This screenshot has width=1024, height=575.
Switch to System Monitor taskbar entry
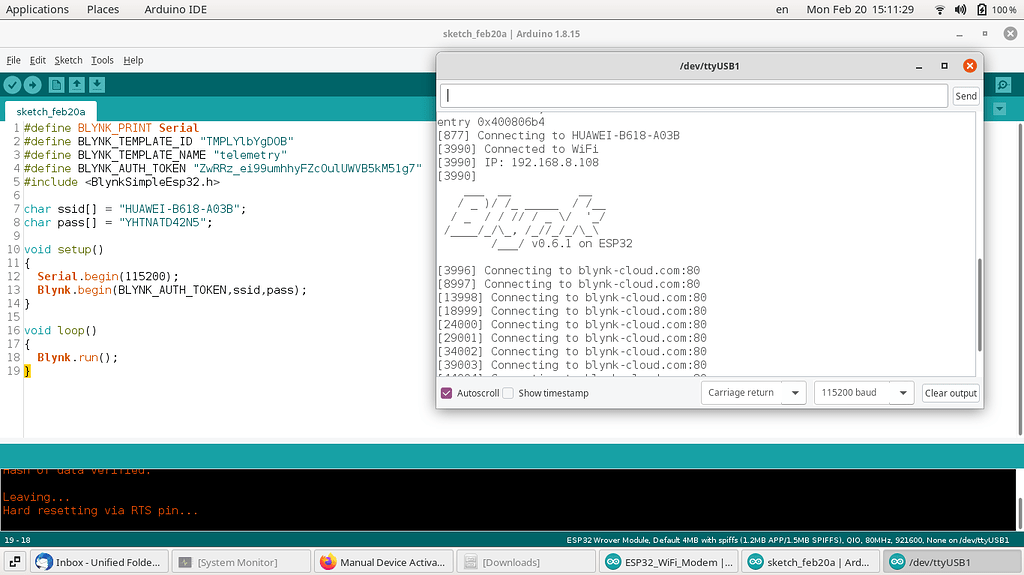coord(242,562)
